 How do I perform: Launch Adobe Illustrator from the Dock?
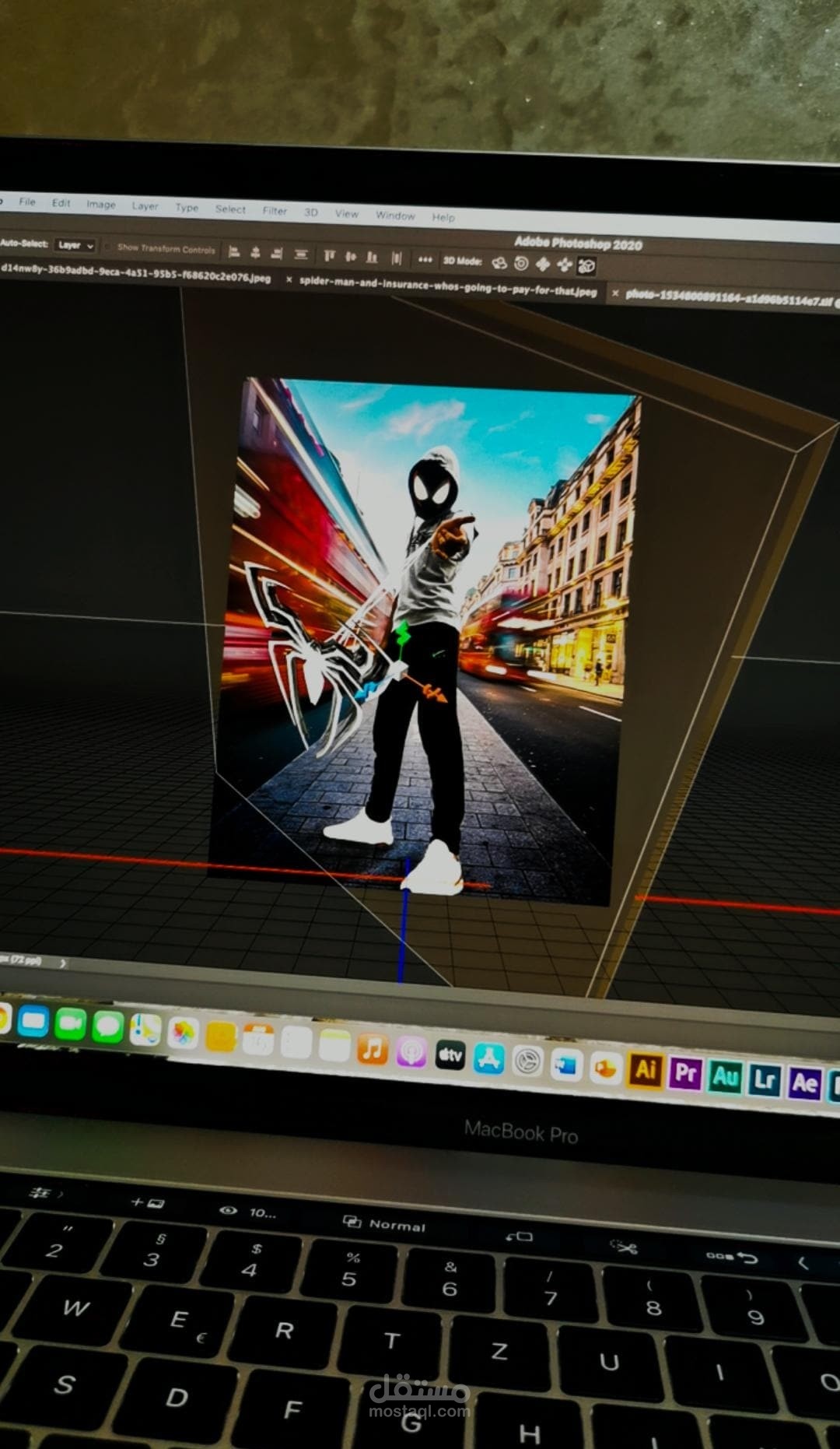click(x=646, y=1070)
